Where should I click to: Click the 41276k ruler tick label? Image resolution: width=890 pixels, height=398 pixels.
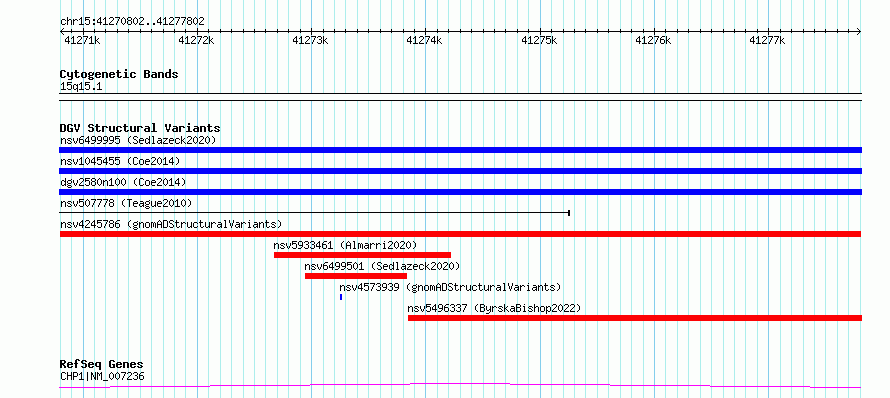pyautogui.click(x=653, y=40)
